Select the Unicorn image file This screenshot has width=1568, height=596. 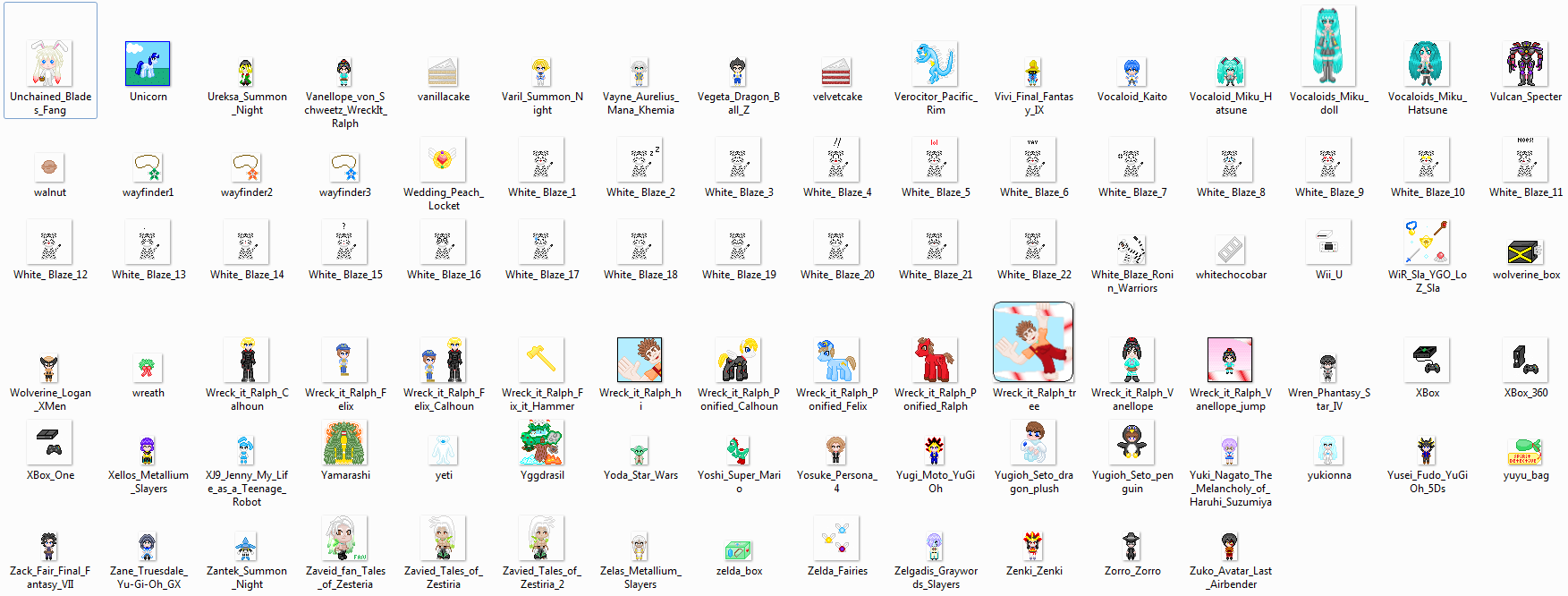point(148,64)
